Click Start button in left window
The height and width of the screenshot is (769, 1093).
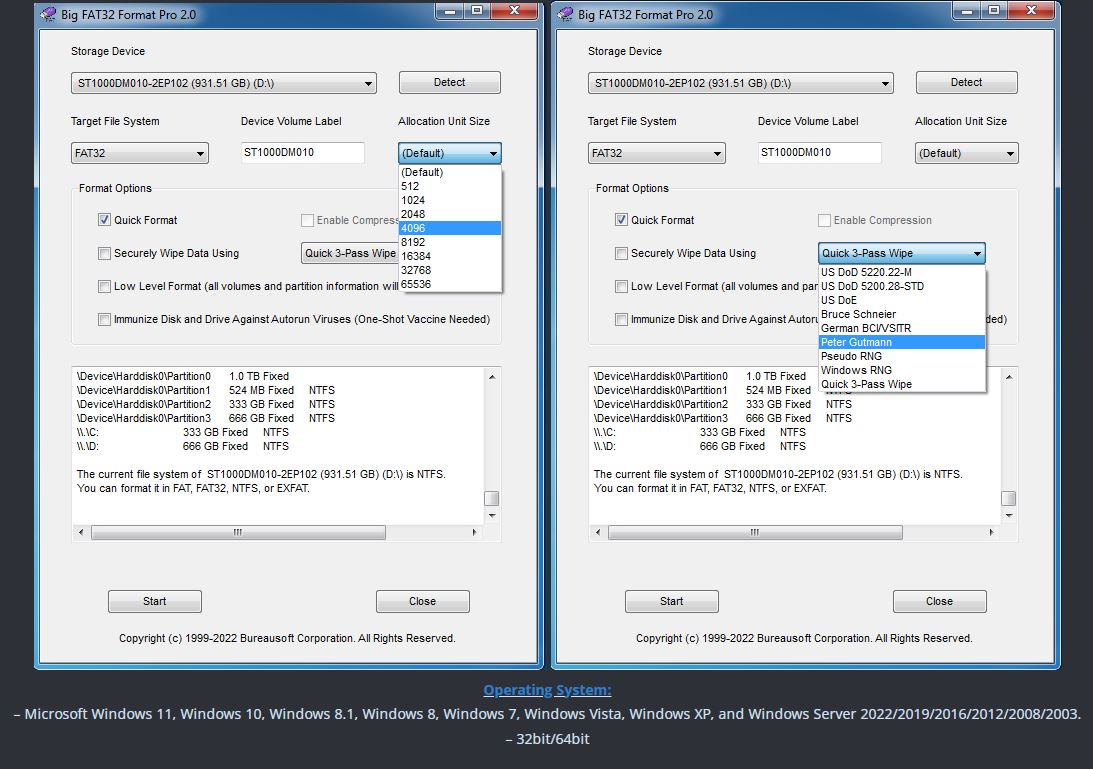click(155, 601)
